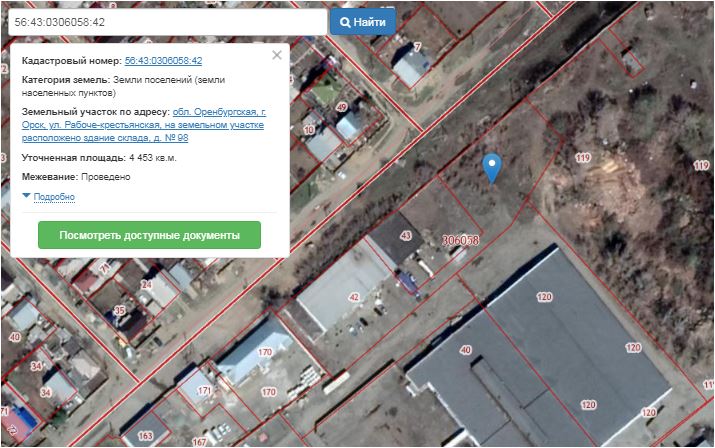Click Посмотреть доступные документы button
The width and height of the screenshot is (715, 448).
[x=149, y=236]
